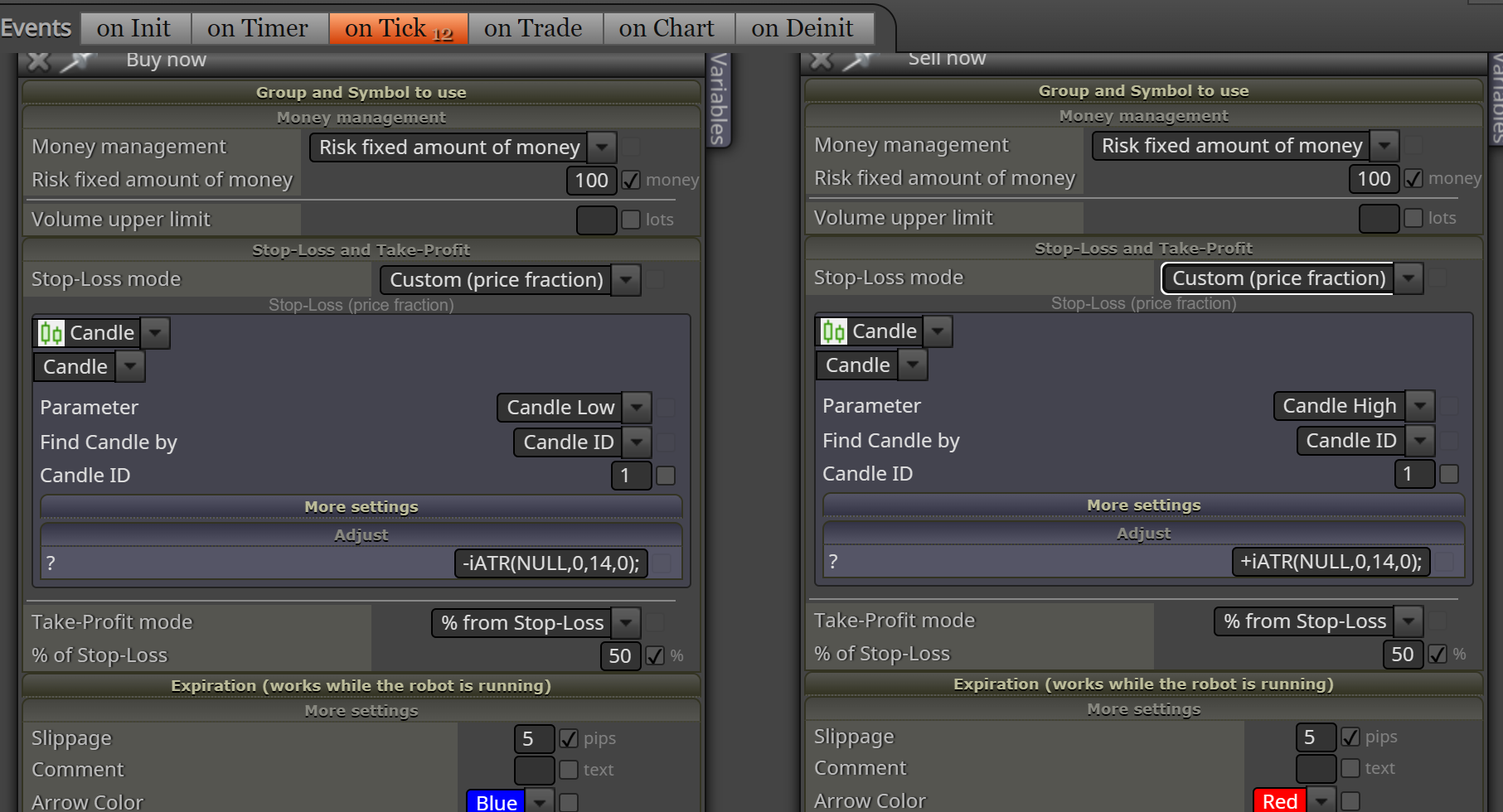This screenshot has width=1503, height=812.
Task: Toggle % checkbox for Buy now % of Stop-Loss
Action: pyautogui.click(x=655, y=655)
